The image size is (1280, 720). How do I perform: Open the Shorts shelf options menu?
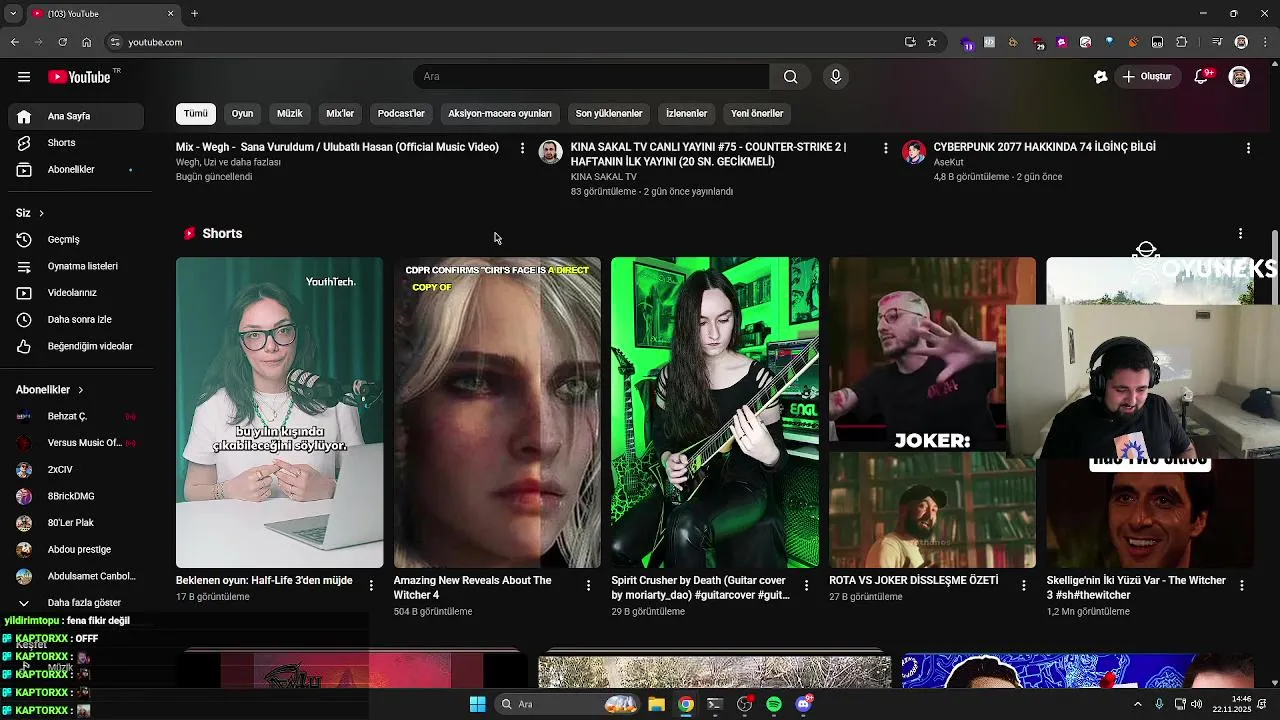[x=1240, y=233]
